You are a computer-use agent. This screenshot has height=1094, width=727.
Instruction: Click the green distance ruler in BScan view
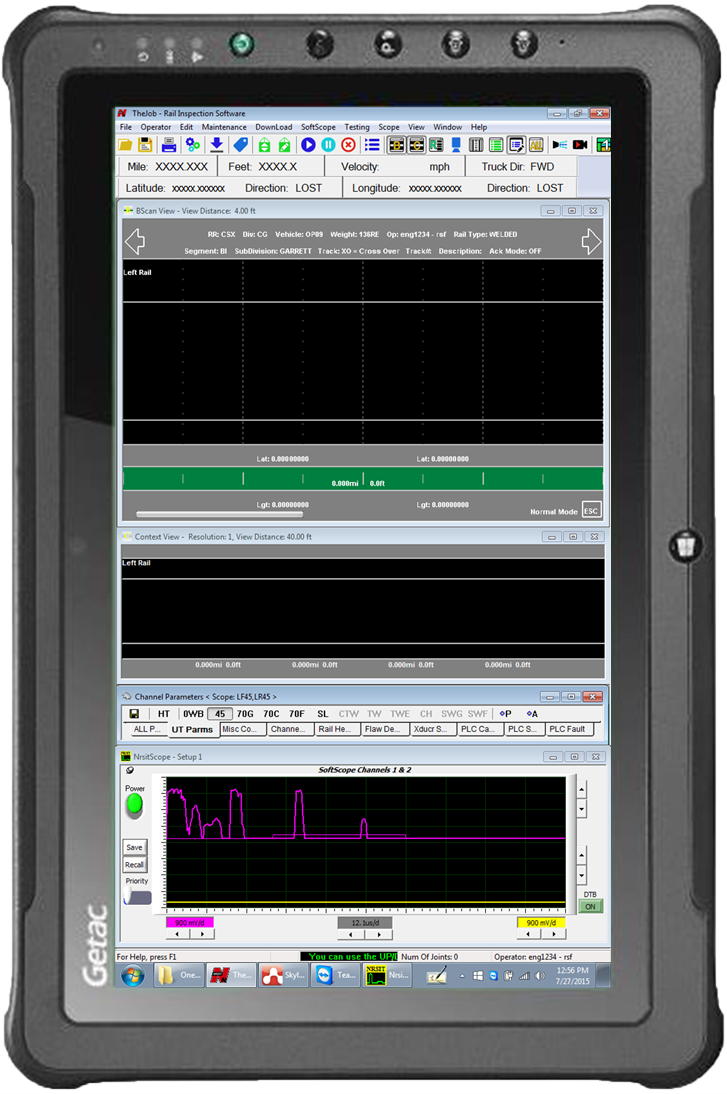pos(363,479)
